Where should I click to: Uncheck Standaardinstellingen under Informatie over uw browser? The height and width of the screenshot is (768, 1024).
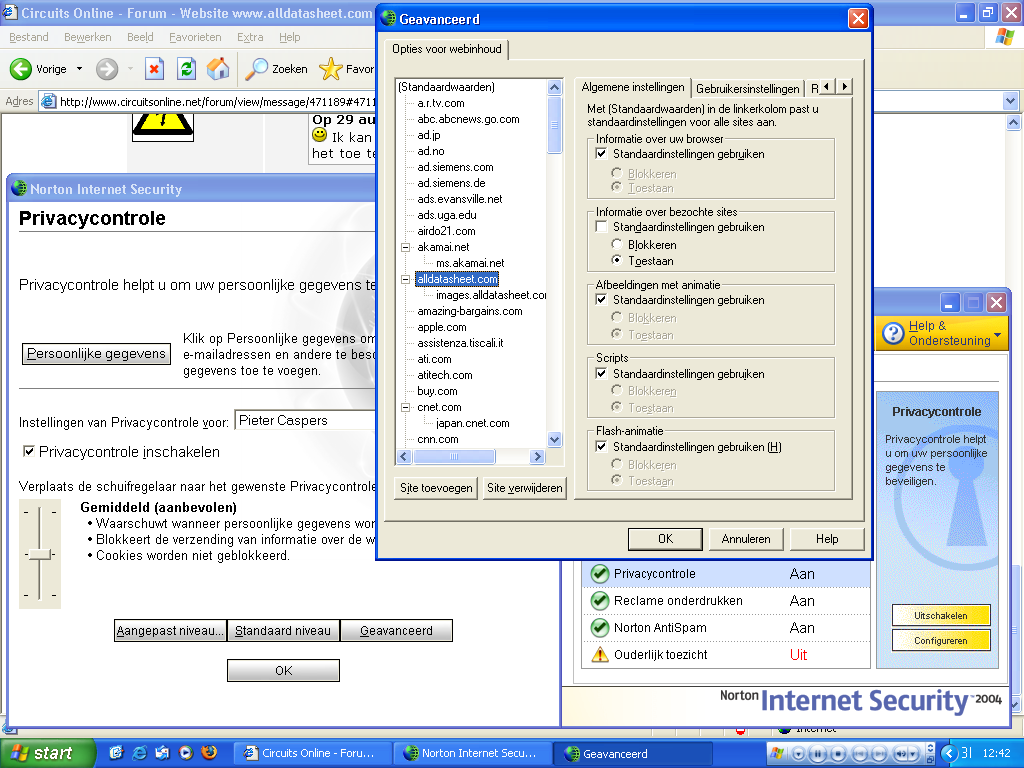click(601, 154)
